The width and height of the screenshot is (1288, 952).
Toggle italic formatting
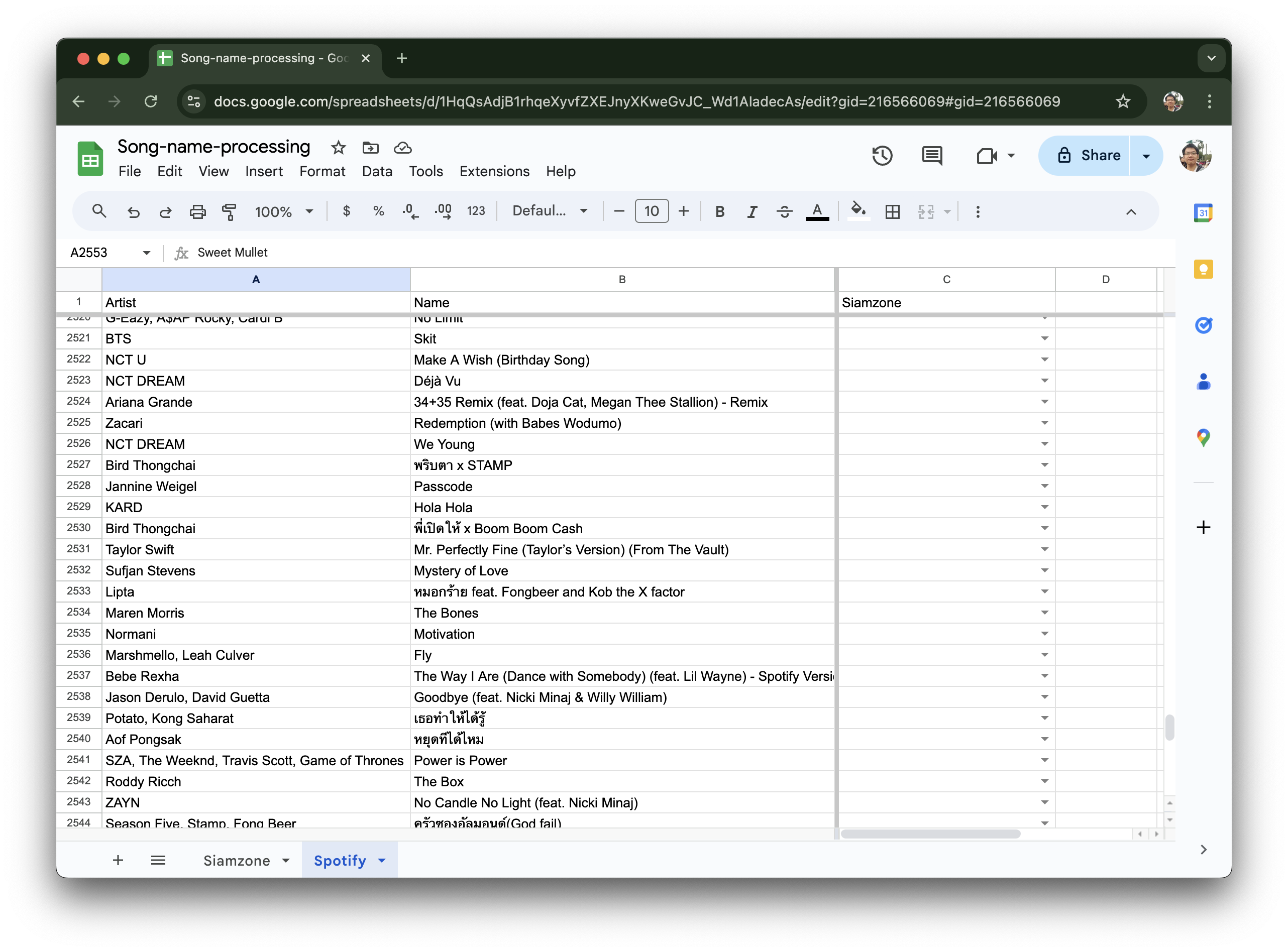point(752,211)
